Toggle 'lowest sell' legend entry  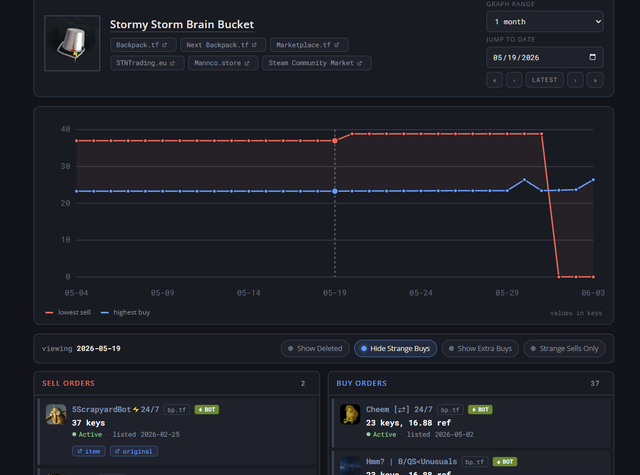pyautogui.click(x=68, y=313)
